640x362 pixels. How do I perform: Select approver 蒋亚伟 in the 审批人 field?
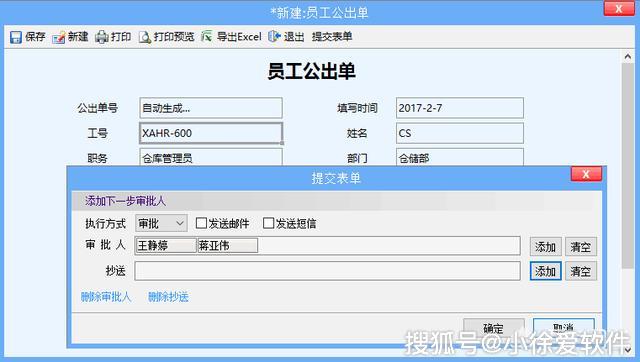[x=227, y=245]
